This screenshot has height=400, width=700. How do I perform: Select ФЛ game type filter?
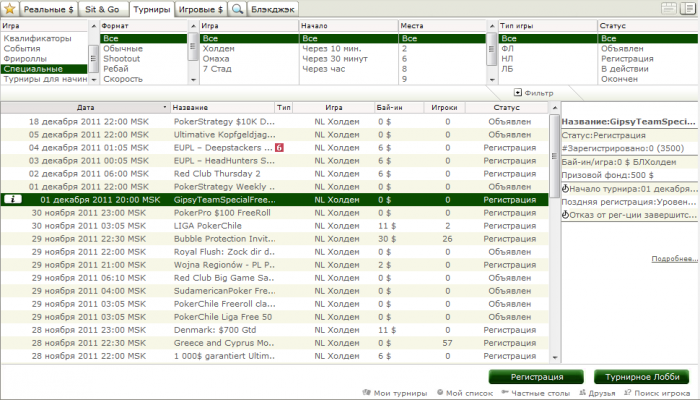pos(507,49)
